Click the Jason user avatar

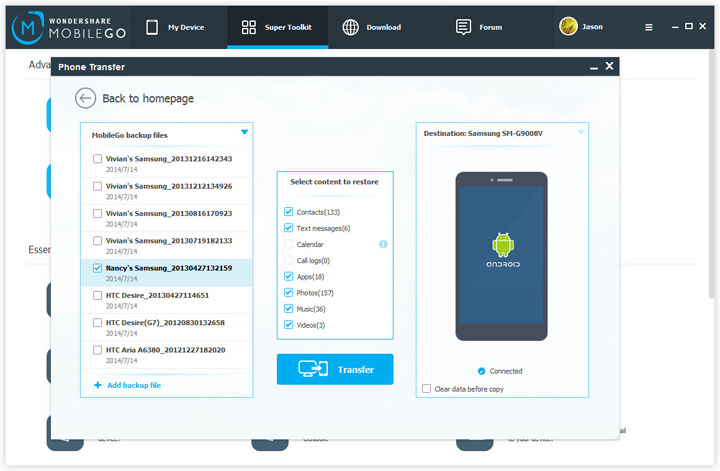click(568, 26)
